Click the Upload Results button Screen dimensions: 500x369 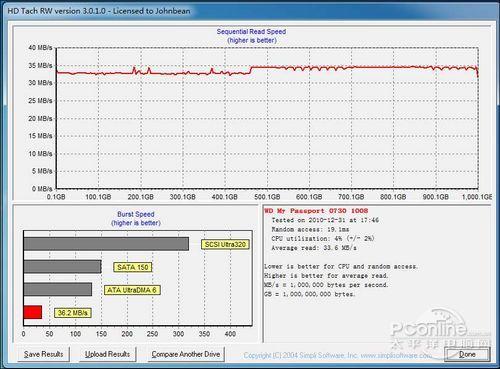point(107,354)
